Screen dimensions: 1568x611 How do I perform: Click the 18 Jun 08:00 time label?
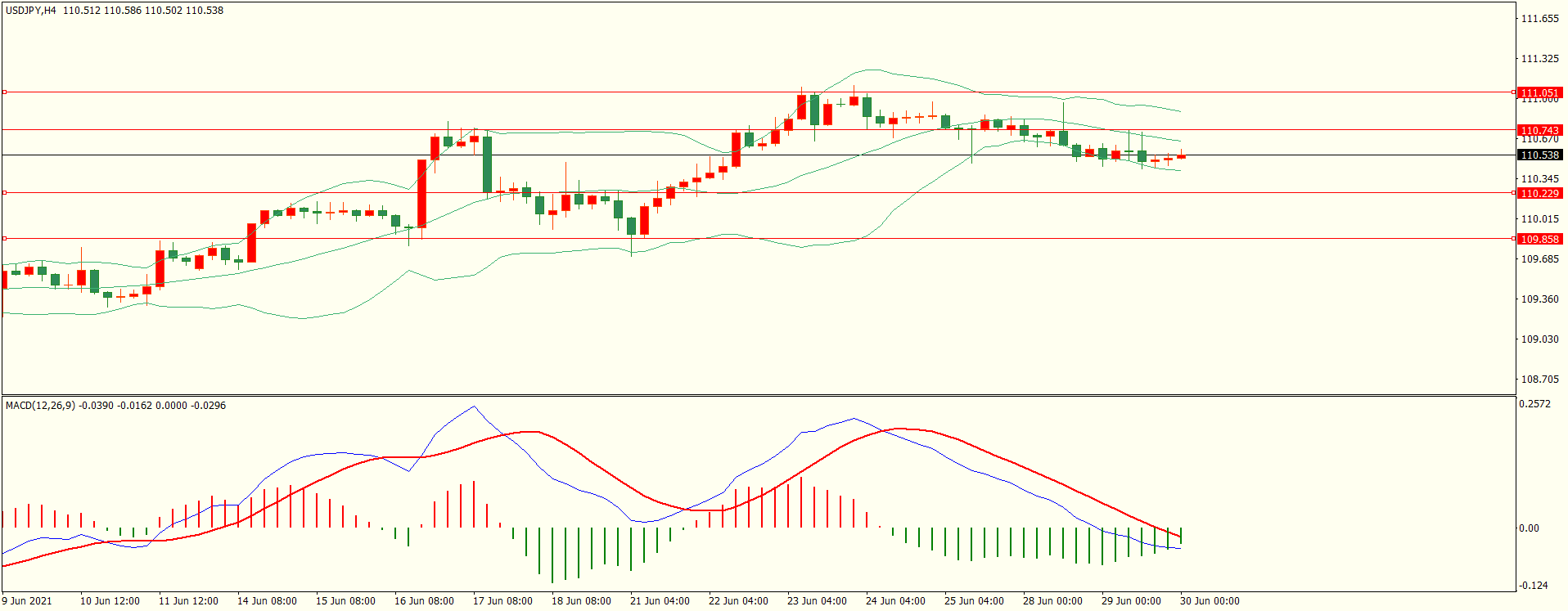(x=581, y=601)
